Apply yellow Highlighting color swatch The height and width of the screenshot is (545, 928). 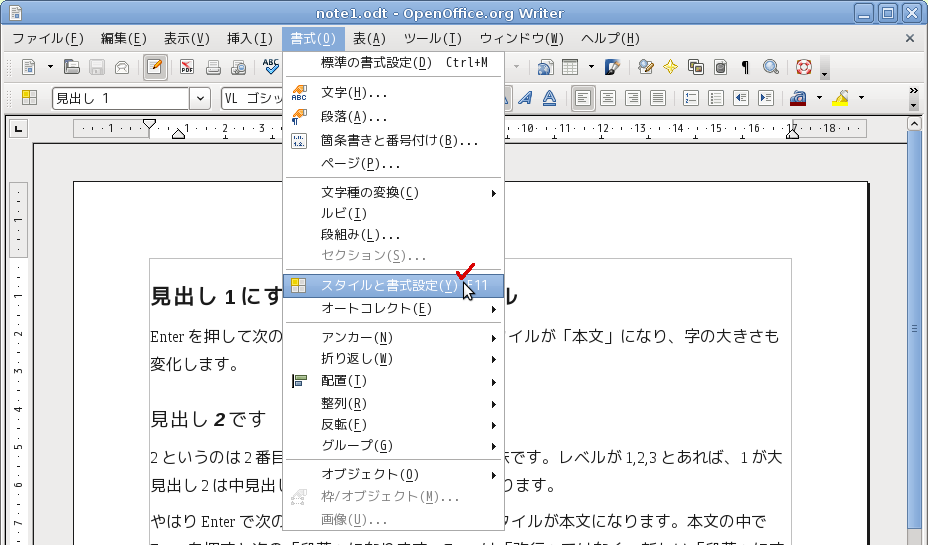click(840, 98)
